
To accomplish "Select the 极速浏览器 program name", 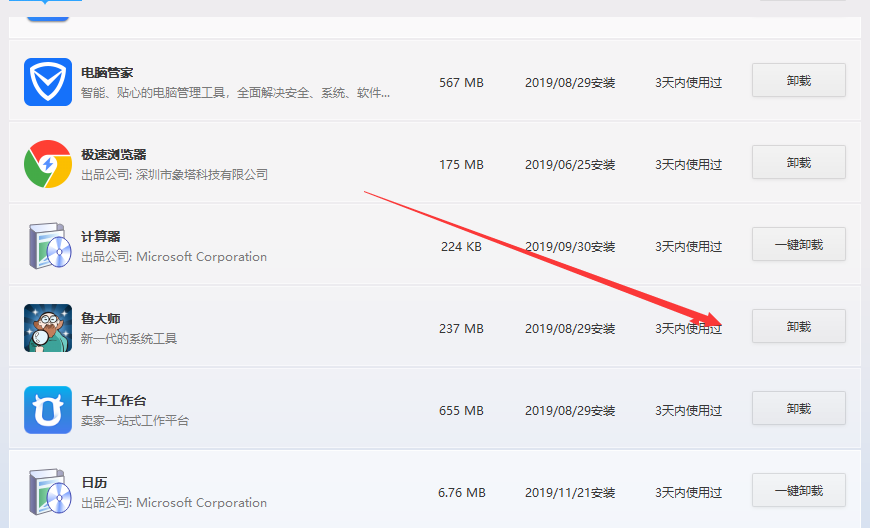I will coord(114,155).
